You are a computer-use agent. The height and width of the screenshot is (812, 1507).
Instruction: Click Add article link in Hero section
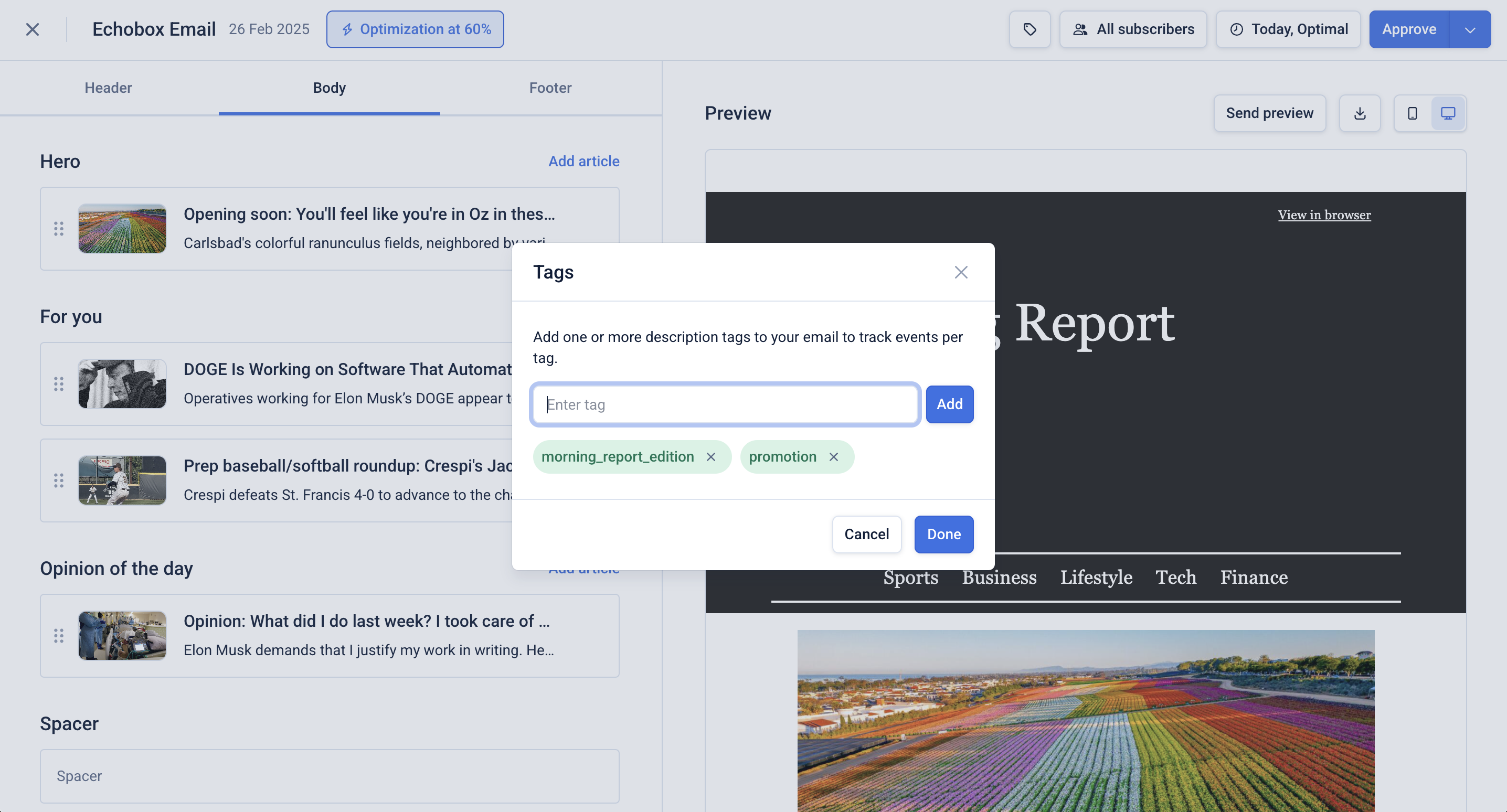(583, 162)
